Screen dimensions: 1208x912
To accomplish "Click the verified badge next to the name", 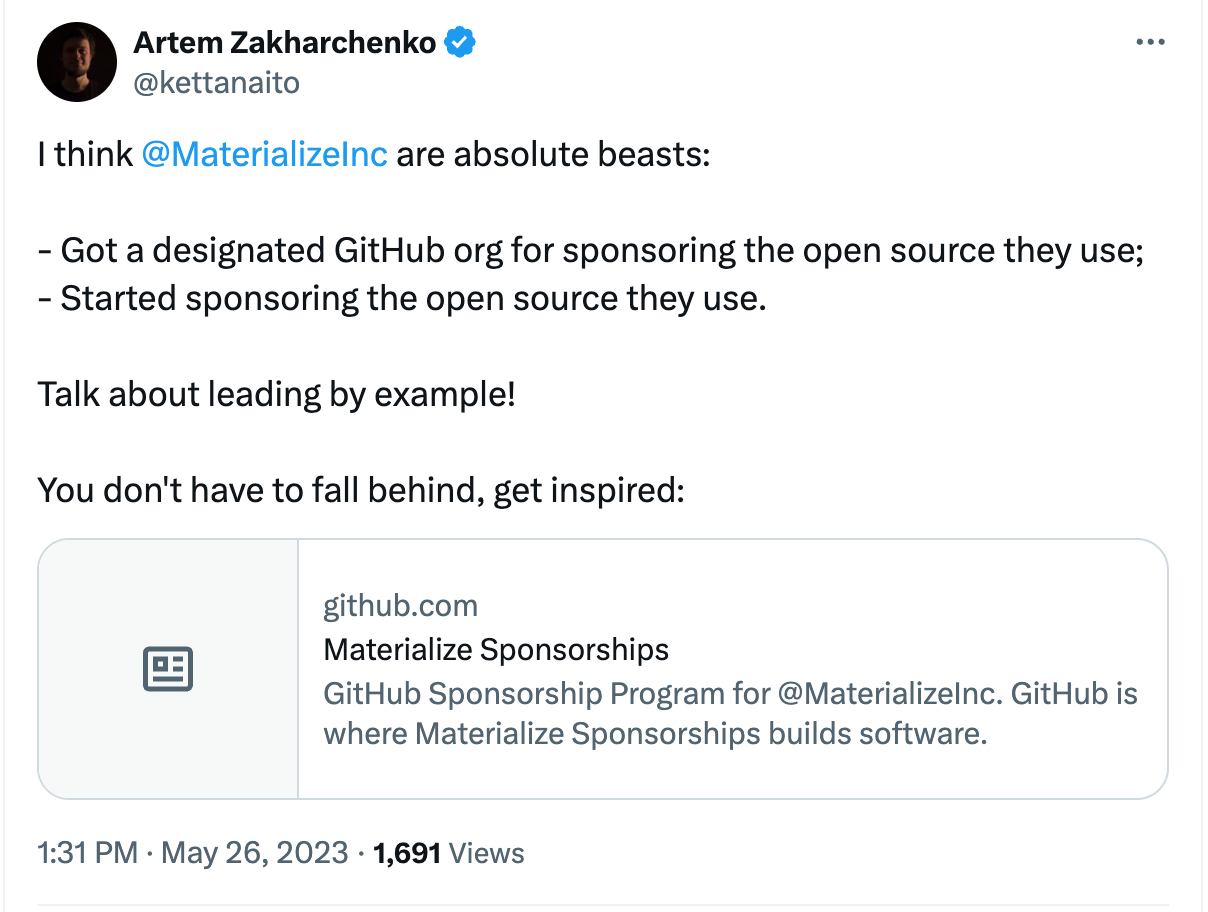I will click(459, 42).
